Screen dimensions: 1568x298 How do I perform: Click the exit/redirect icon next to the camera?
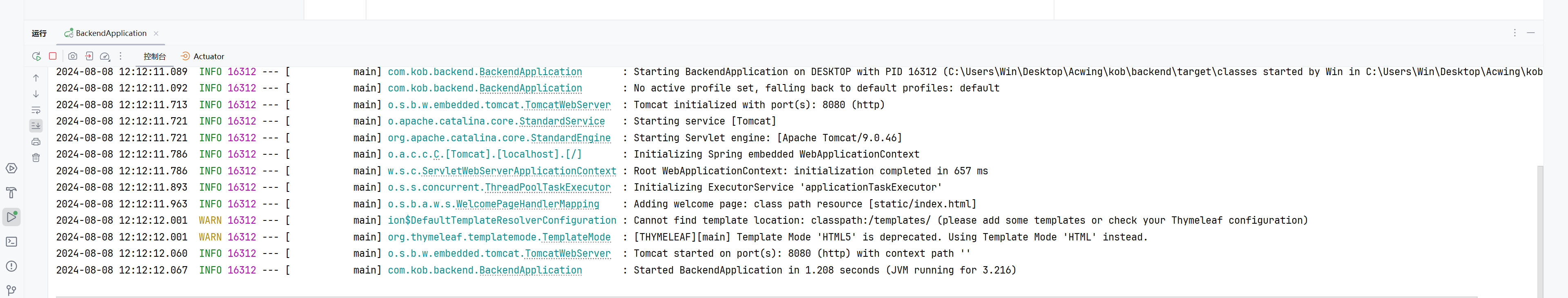pos(89,56)
